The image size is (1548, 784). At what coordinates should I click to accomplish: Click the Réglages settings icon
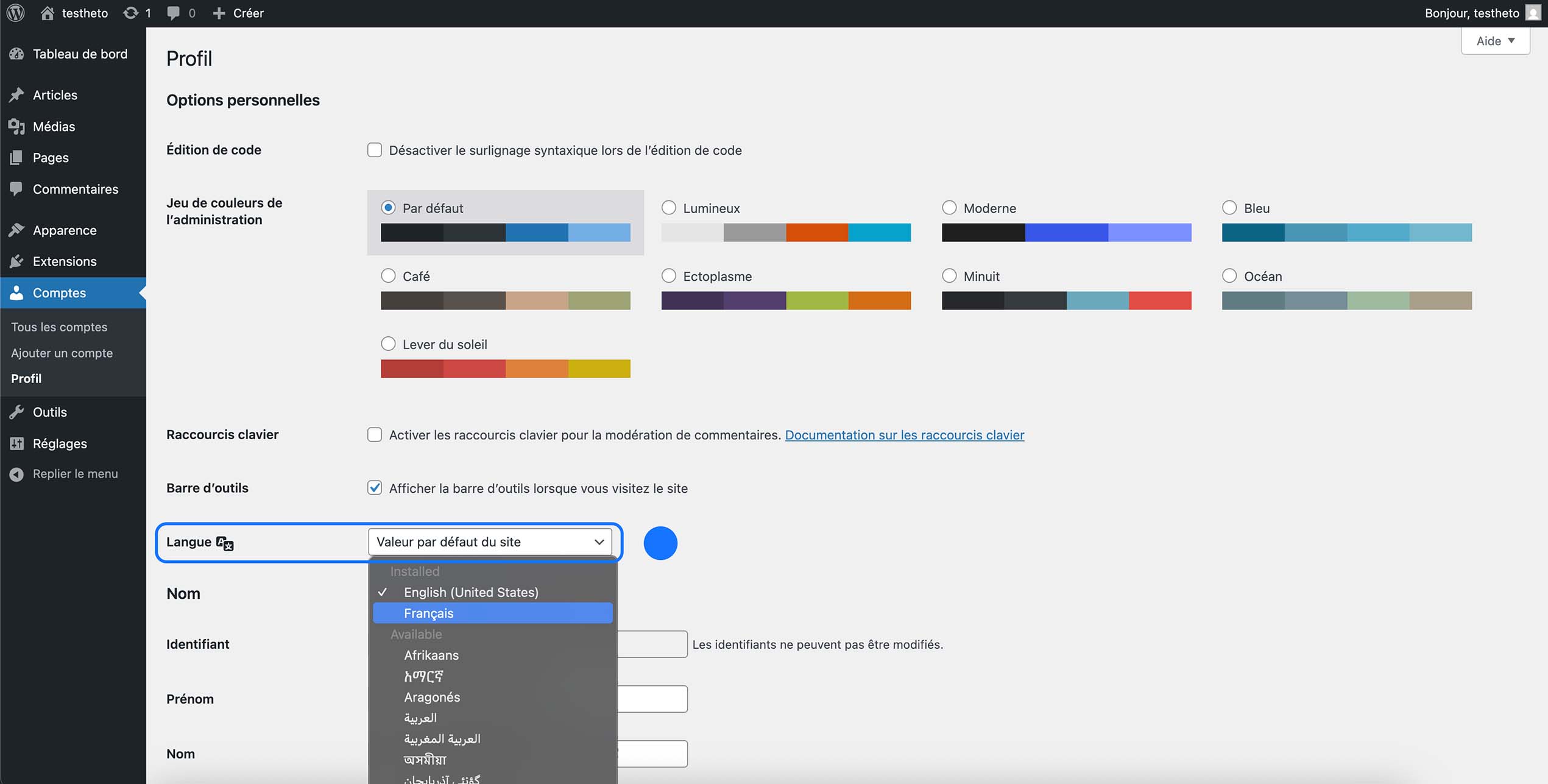[x=16, y=443]
